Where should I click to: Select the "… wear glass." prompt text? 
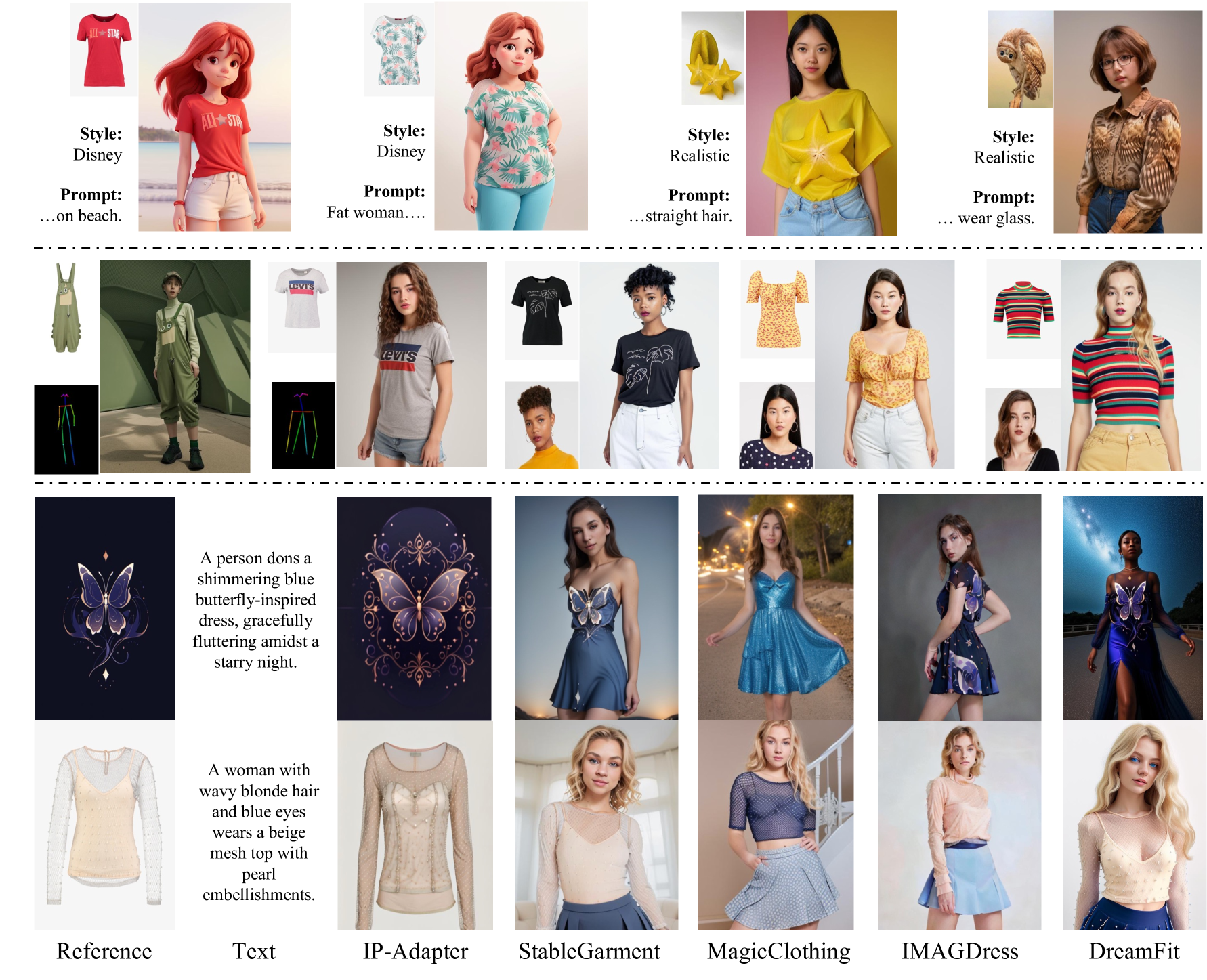point(986,219)
